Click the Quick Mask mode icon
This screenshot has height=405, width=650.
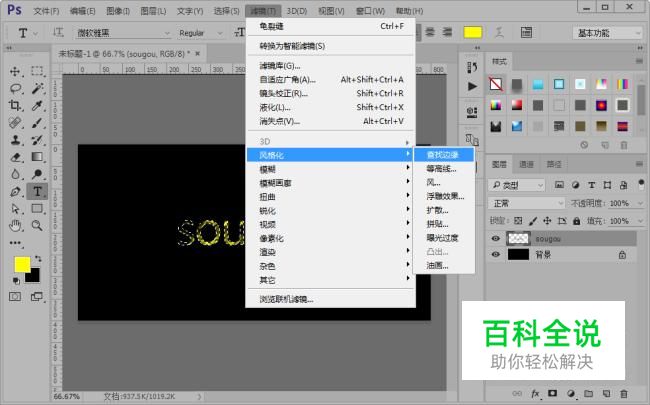pos(15,296)
